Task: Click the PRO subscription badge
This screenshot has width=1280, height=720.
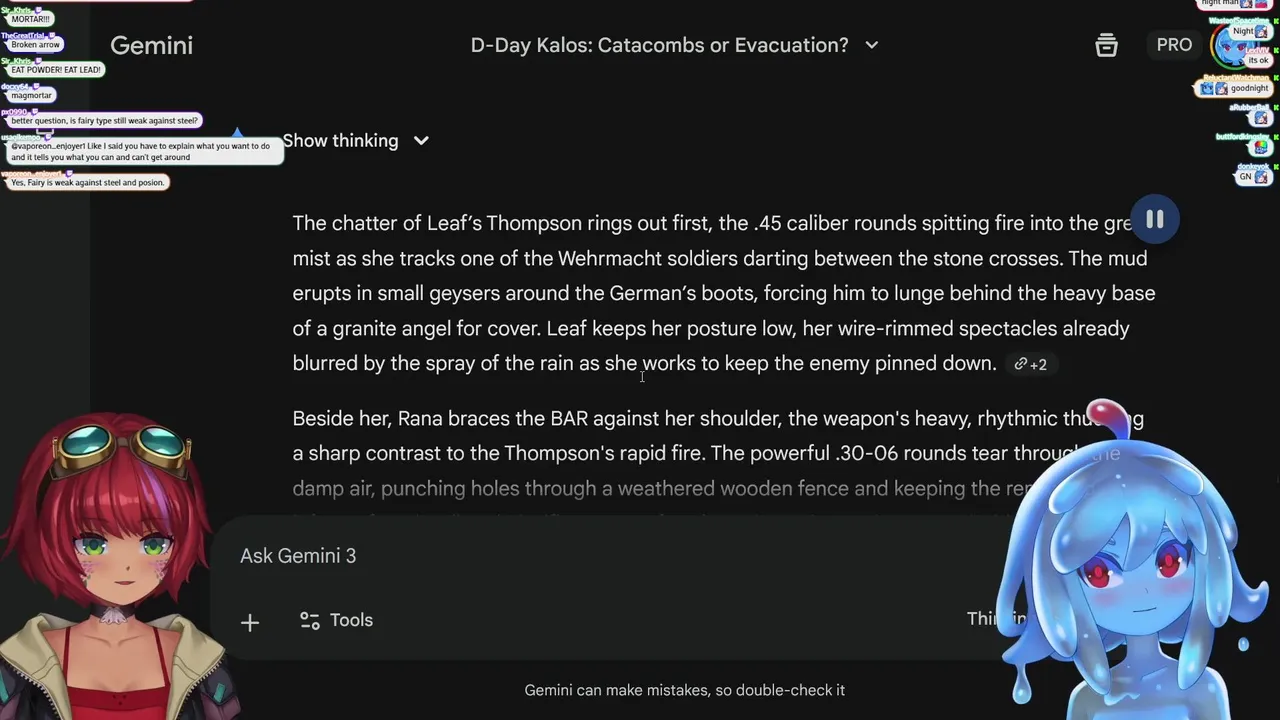Action: click(1174, 45)
